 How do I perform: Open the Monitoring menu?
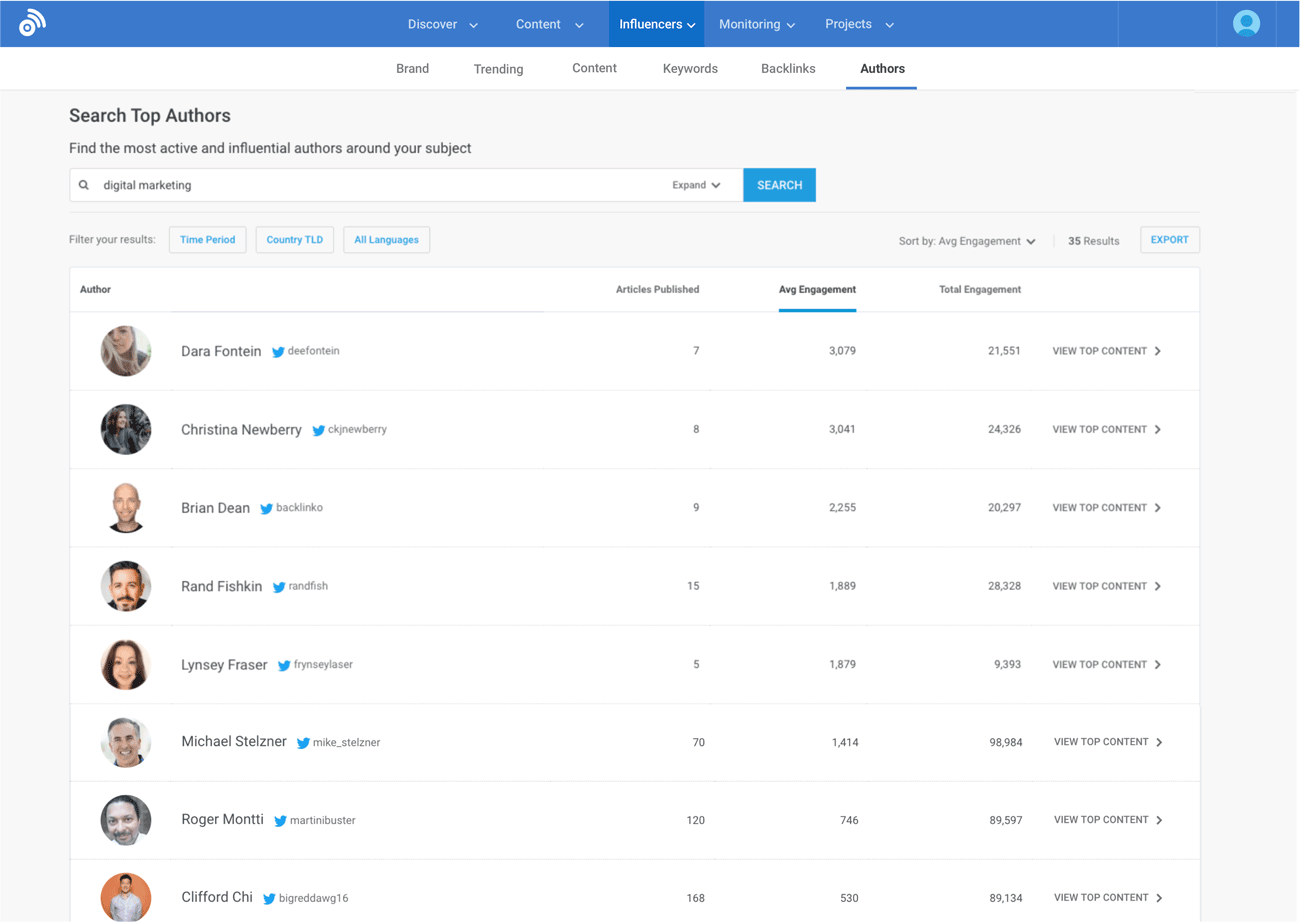(757, 22)
